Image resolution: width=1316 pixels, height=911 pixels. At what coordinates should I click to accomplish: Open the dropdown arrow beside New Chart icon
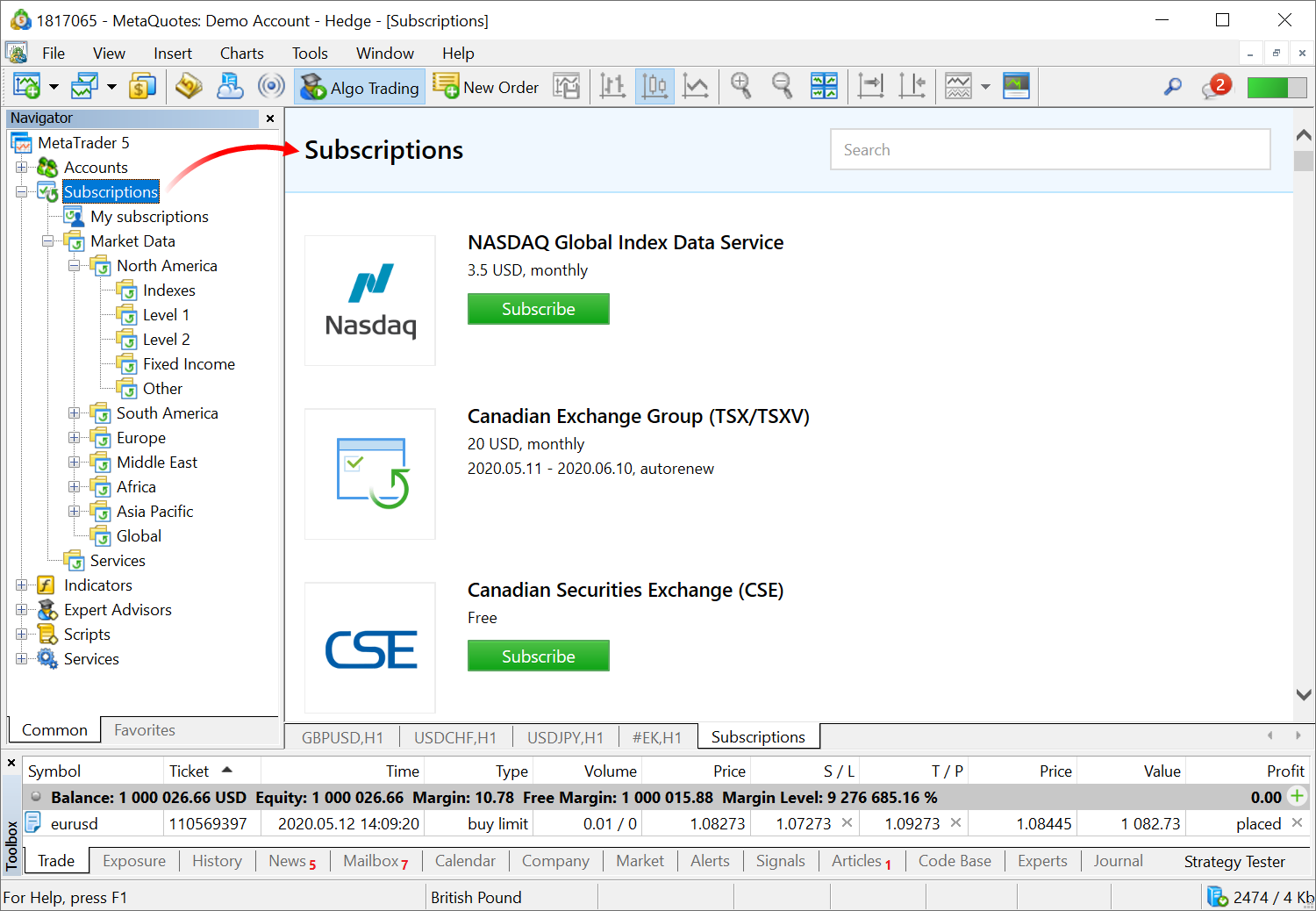point(54,87)
